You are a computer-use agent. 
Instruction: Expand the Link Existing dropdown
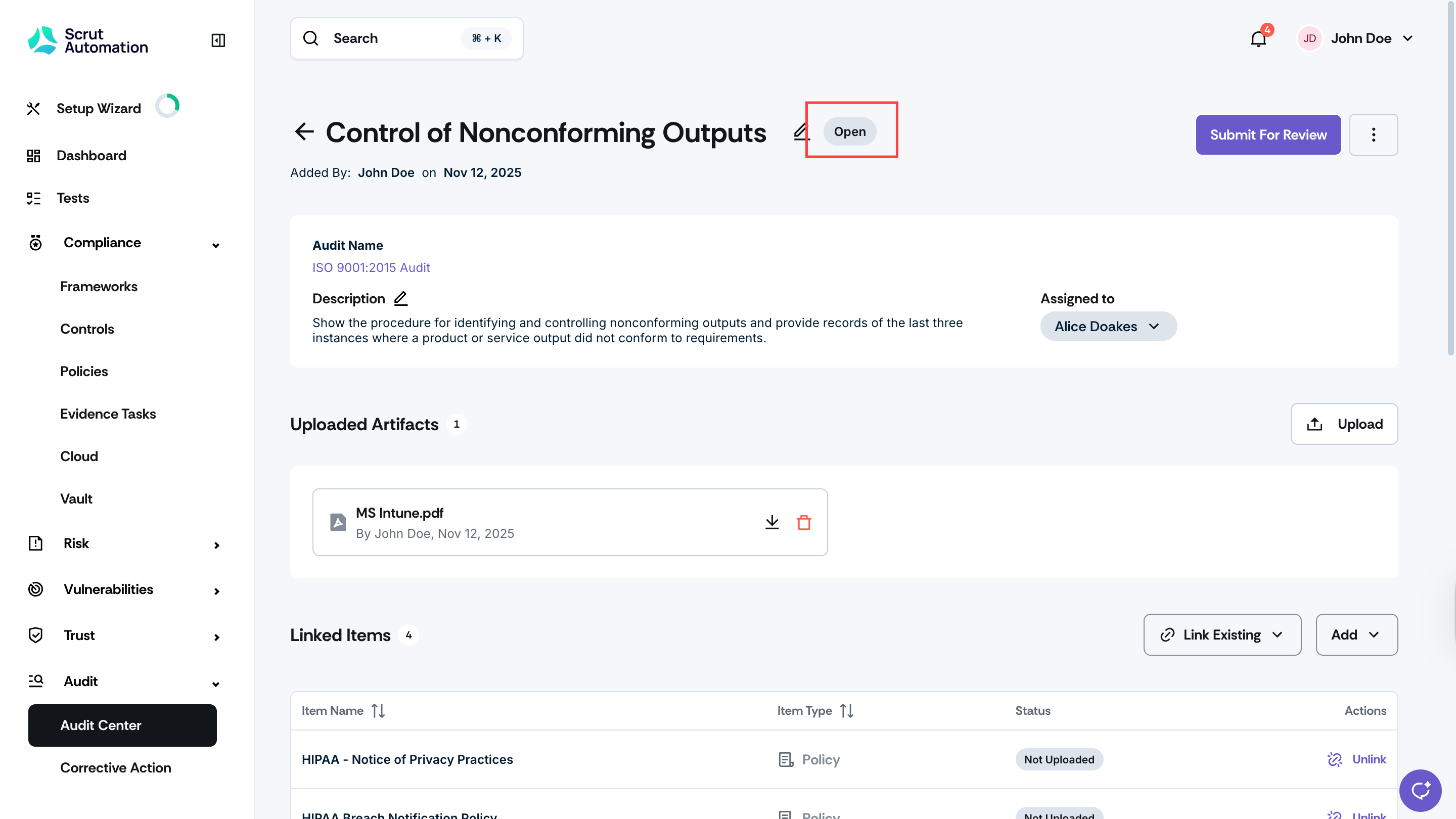pyautogui.click(x=1222, y=635)
